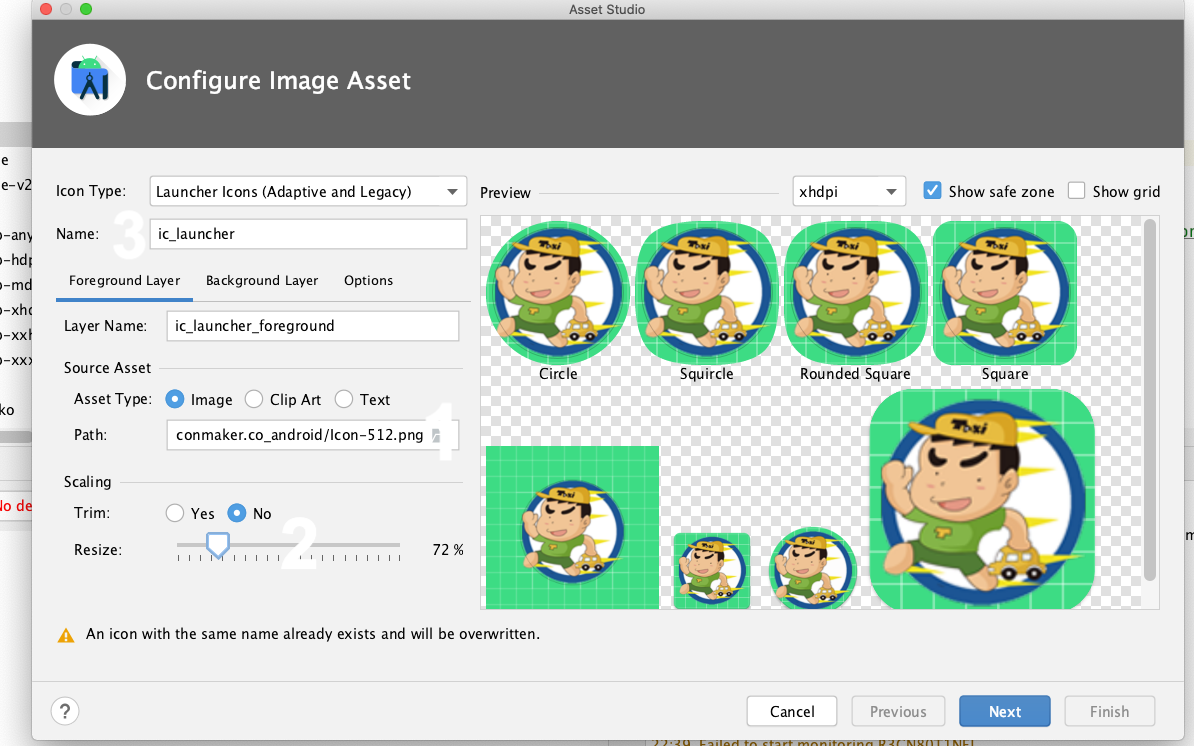Click the Circle label under preview
1194x746 pixels.
pyautogui.click(x=558, y=374)
